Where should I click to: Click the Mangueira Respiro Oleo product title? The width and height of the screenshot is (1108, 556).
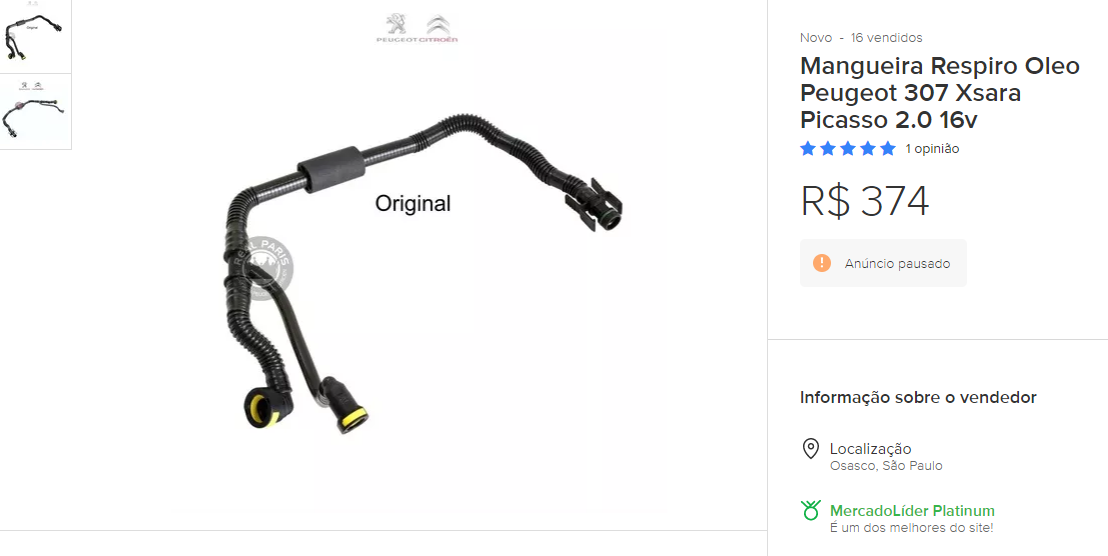[940, 93]
